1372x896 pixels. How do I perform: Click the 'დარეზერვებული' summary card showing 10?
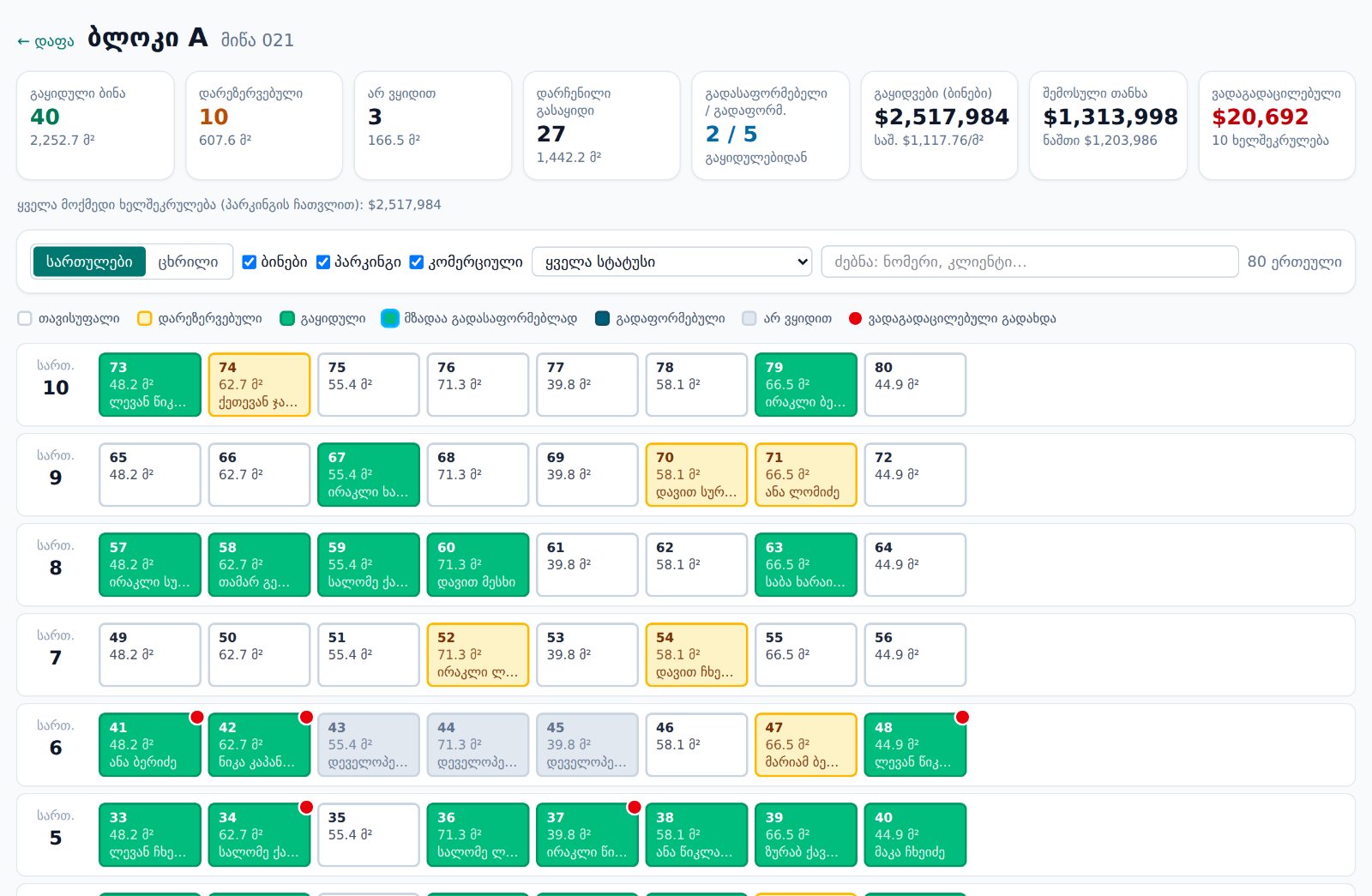tap(264, 125)
